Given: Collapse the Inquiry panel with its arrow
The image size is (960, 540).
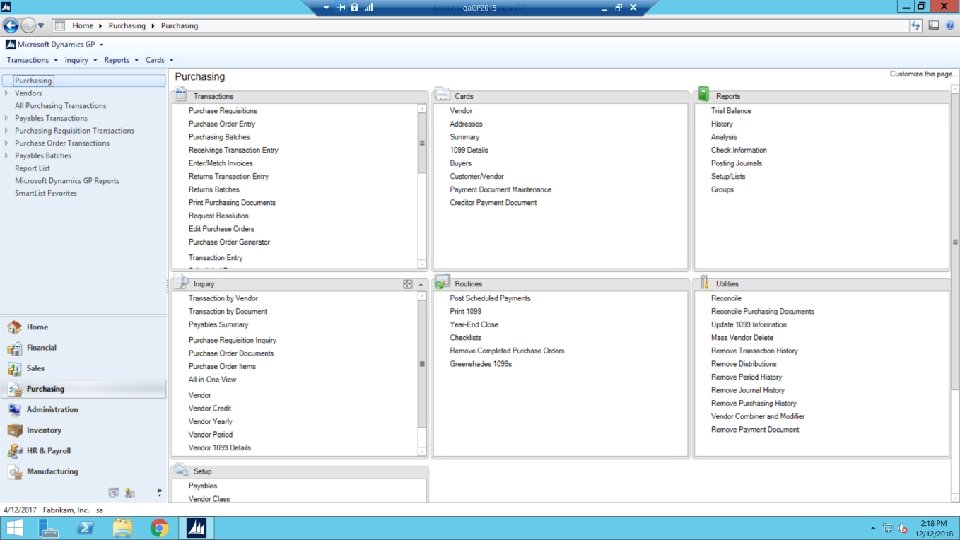Looking at the screenshot, I should pos(421,285).
